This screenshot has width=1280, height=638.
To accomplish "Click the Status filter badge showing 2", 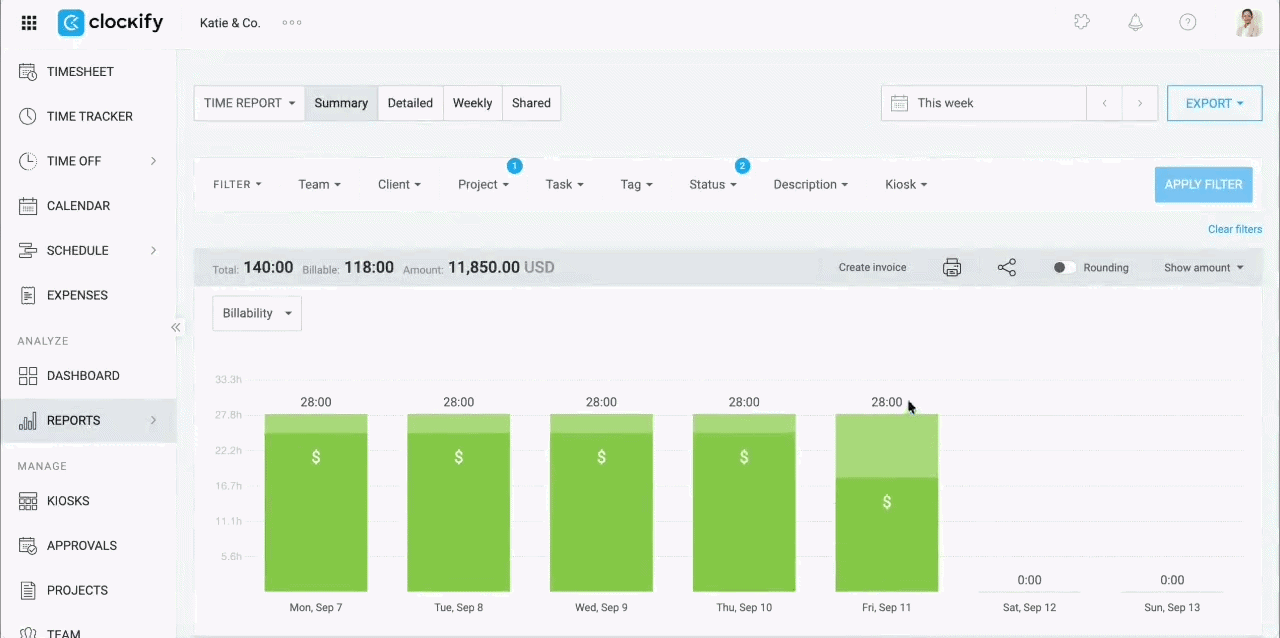I will point(742,165).
